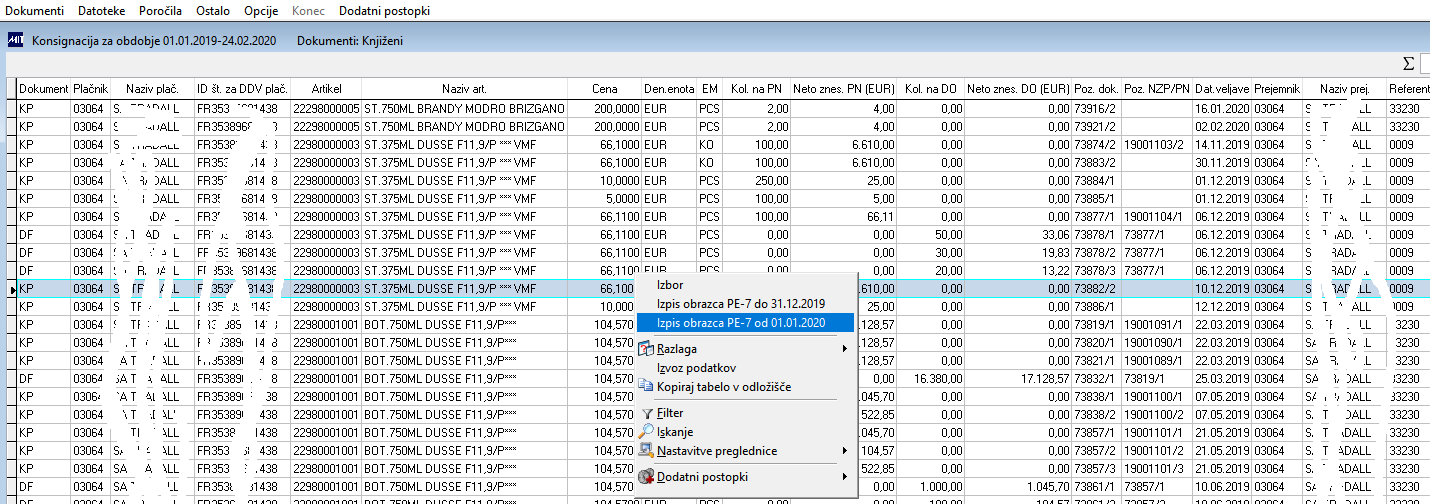
Task: Click the Artikel column header
Action: (326, 89)
